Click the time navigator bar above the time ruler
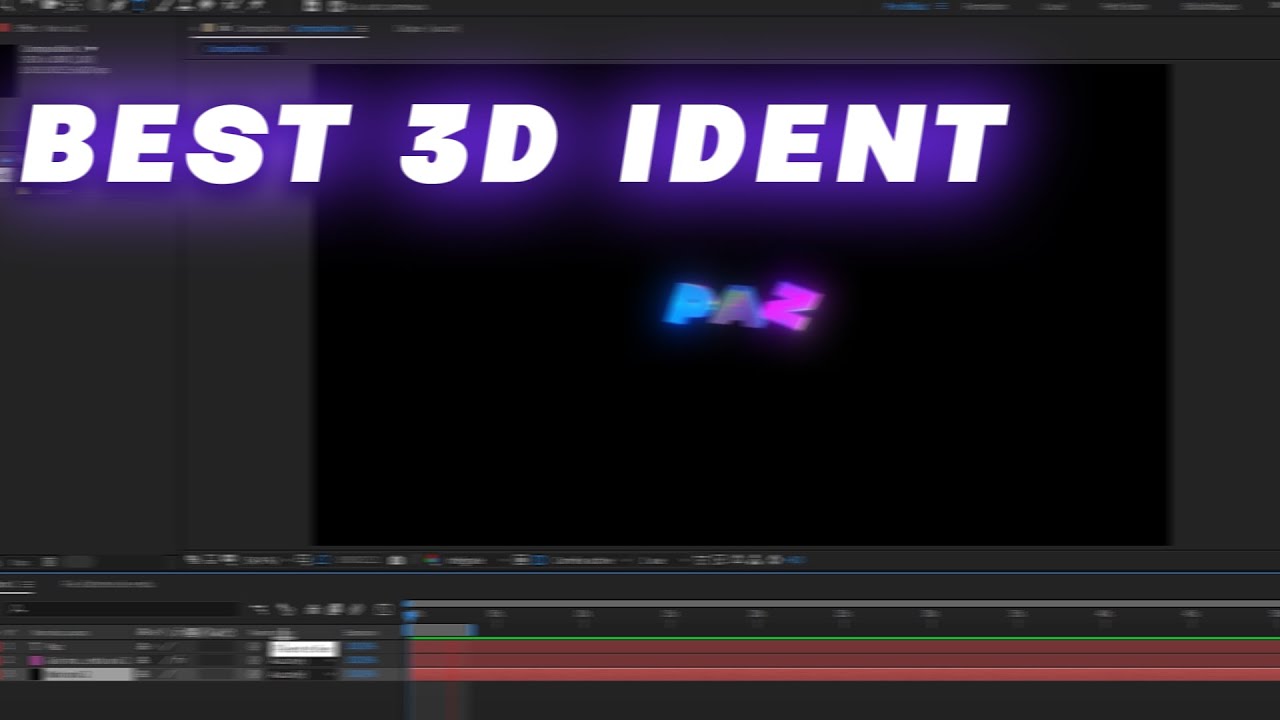The height and width of the screenshot is (720, 1280). point(841,604)
